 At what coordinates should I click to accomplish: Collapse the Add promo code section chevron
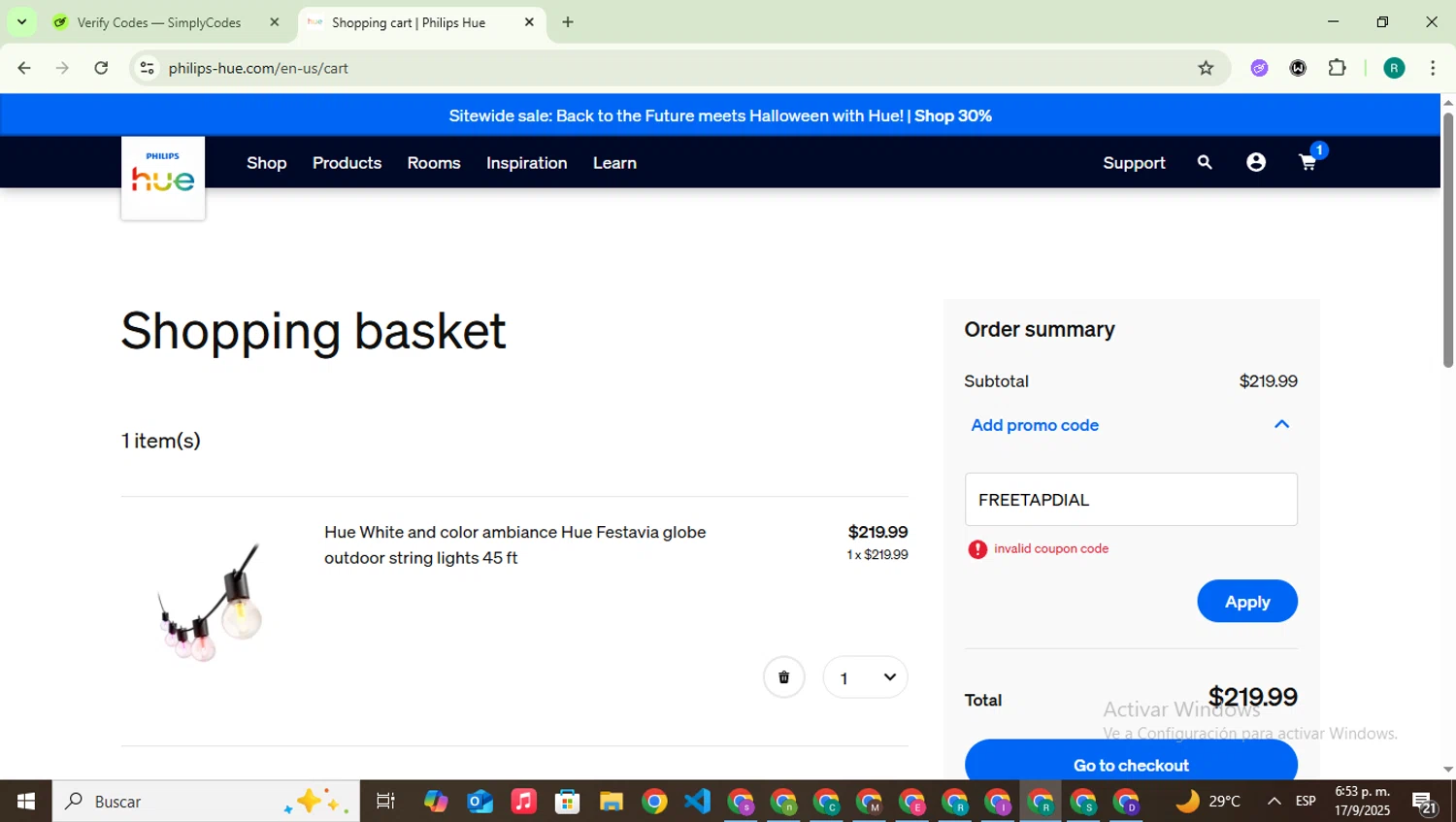point(1281,424)
